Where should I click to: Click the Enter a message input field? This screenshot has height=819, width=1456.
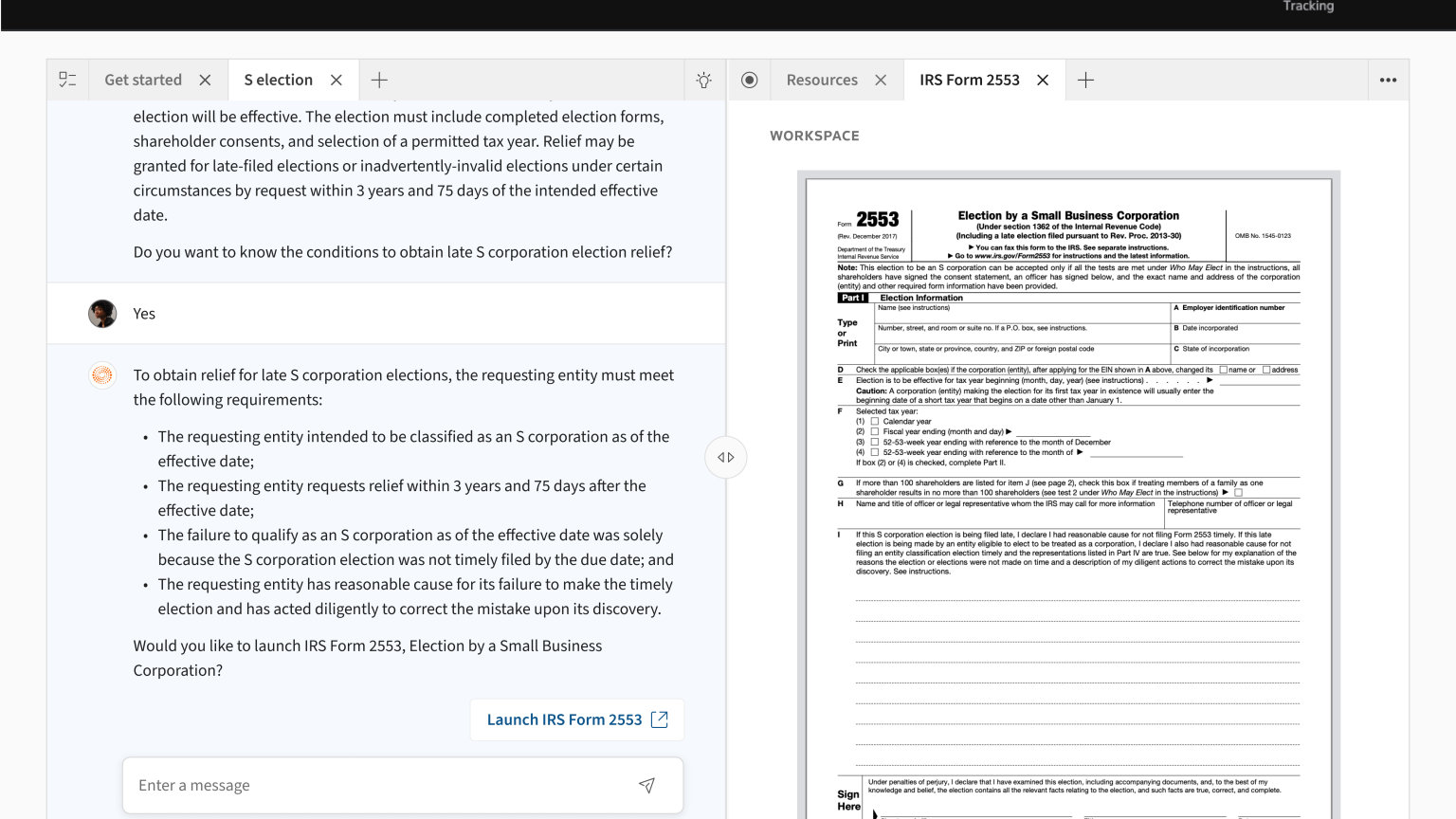[x=379, y=785]
